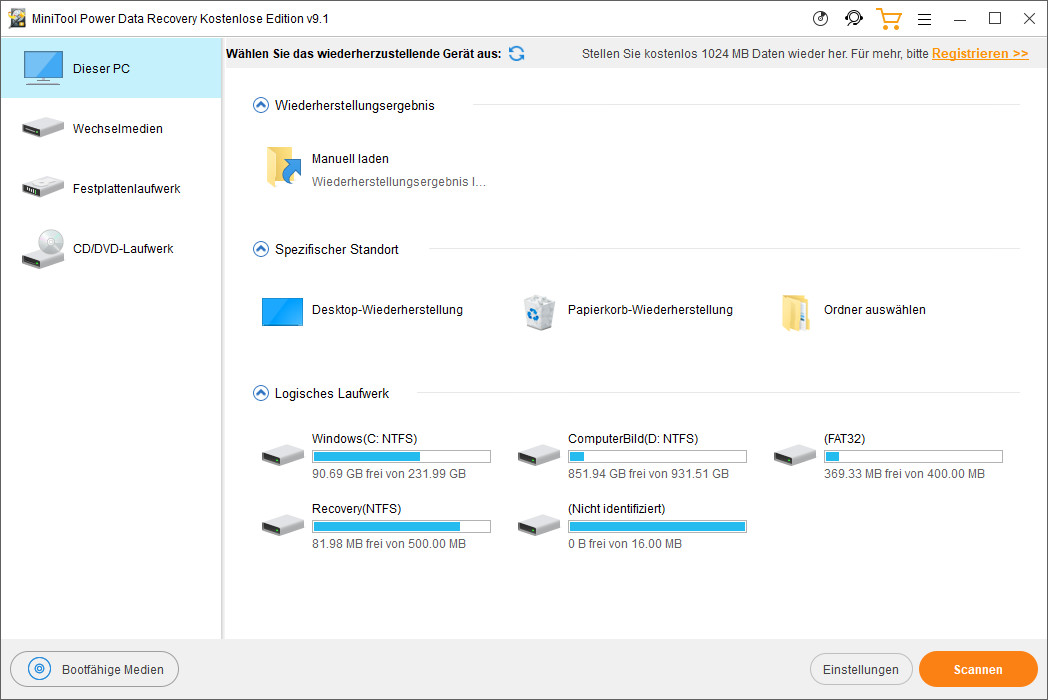1048x700 pixels.
Task: Click the Manuell laden folder icon
Action: [x=283, y=166]
